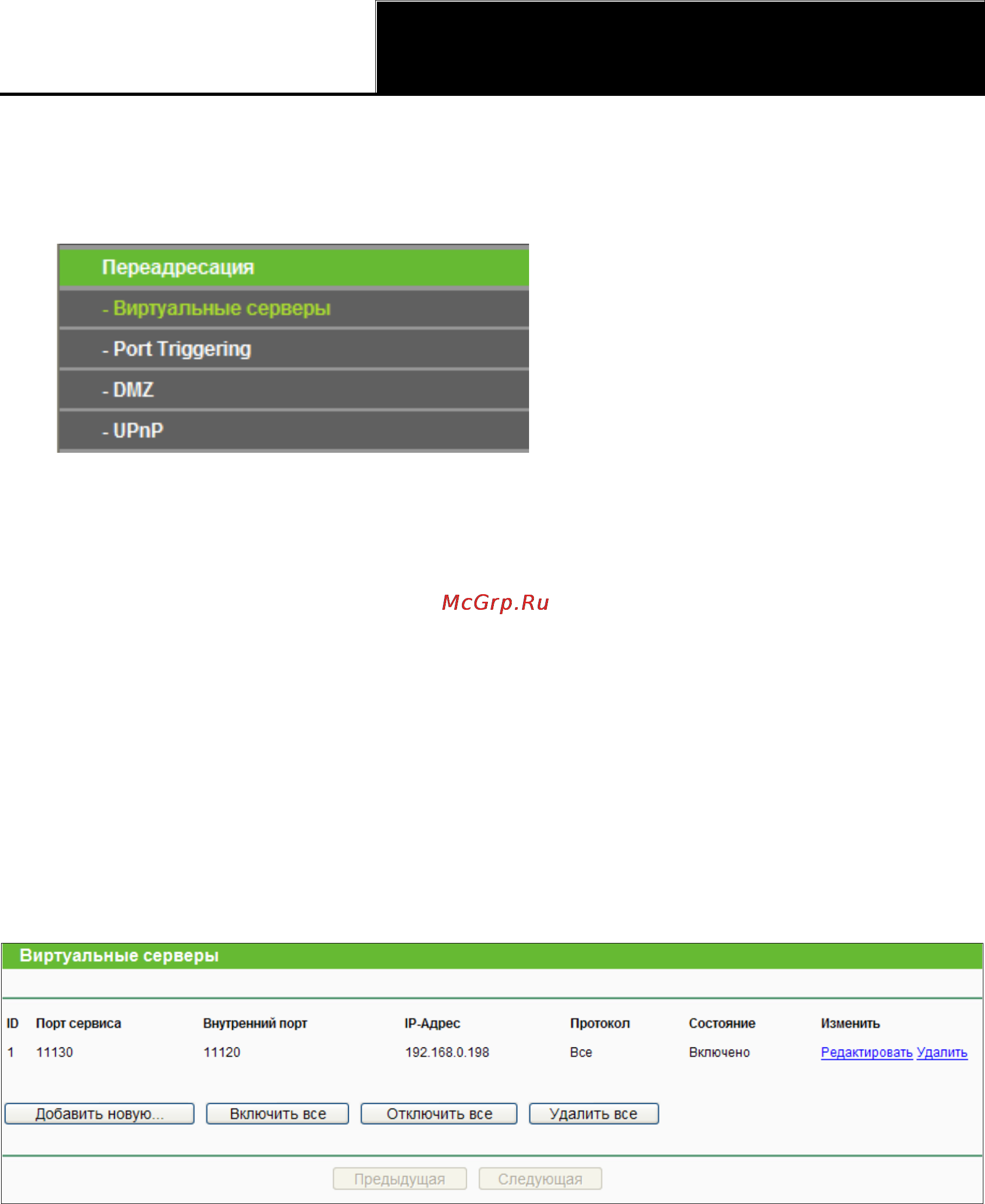Image resolution: width=985 pixels, height=1204 pixels.
Task: Open the Переадресация menu section
Action: click(x=294, y=267)
